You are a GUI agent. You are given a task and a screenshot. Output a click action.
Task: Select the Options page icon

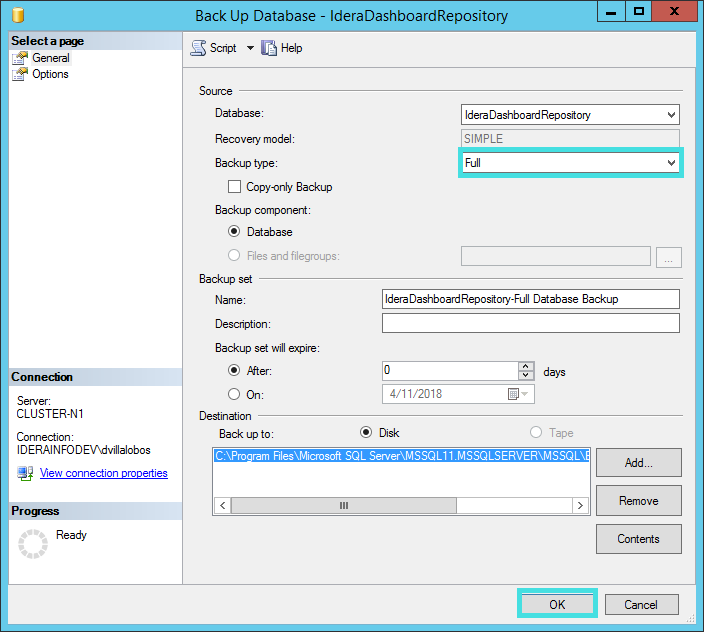pos(20,74)
